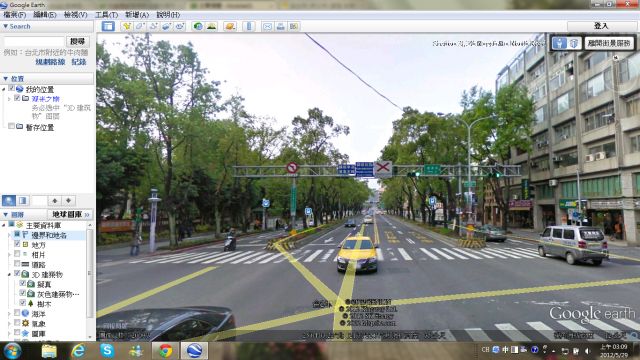
Task: Enable the 海洋 layer checkbox
Action: 17,313
